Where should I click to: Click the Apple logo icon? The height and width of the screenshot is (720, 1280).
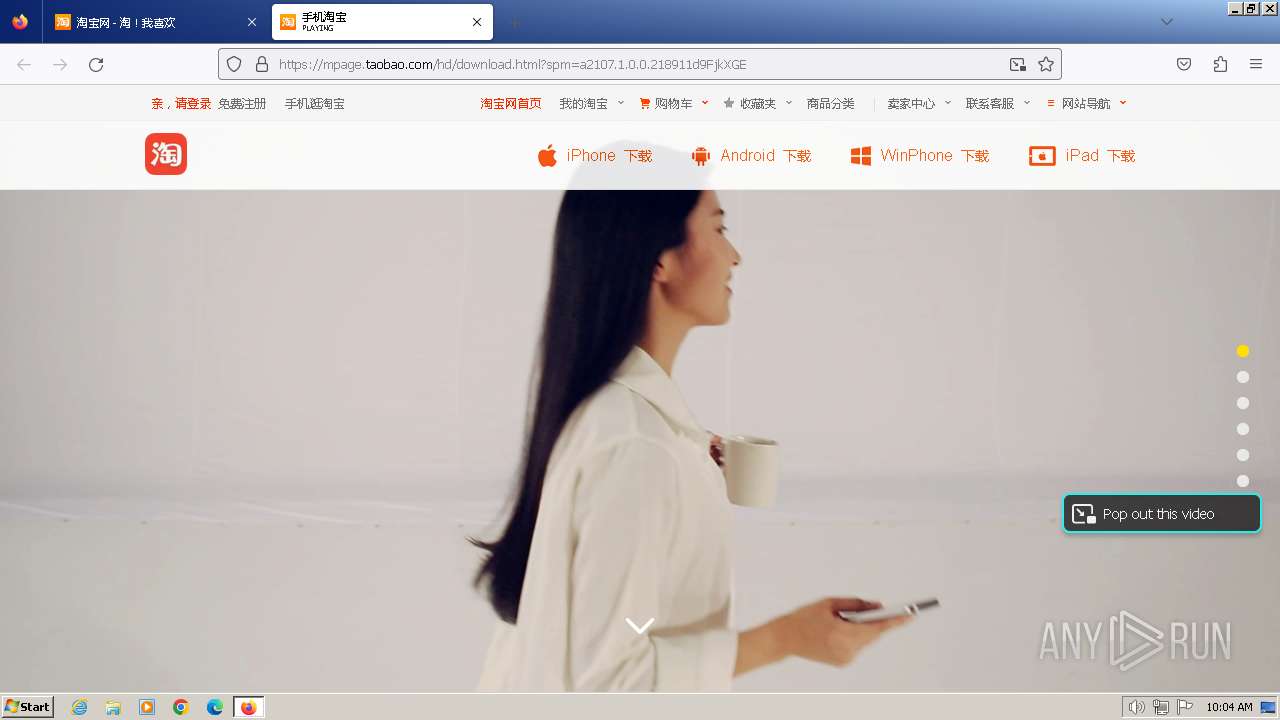[x=547, y=156]
